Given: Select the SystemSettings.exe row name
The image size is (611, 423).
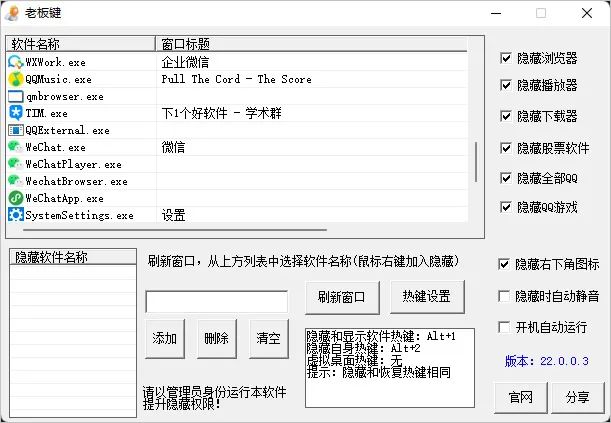Looking at the screenshot, I should (x=79, y=215).
